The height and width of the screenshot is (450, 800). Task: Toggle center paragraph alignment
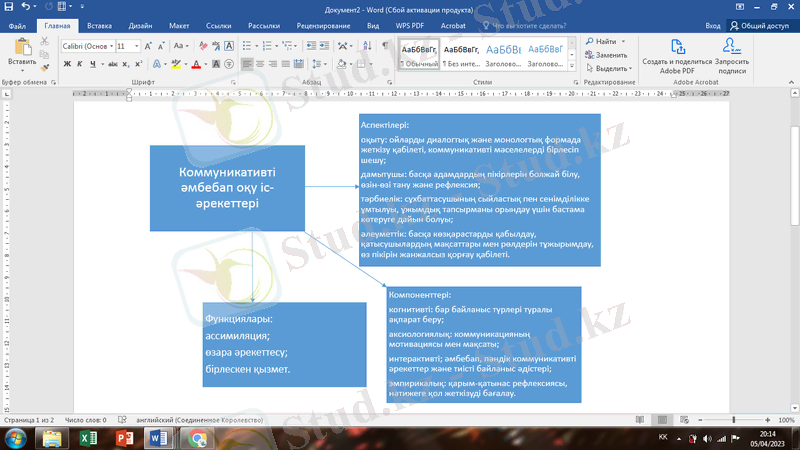[x=261, y=65]
